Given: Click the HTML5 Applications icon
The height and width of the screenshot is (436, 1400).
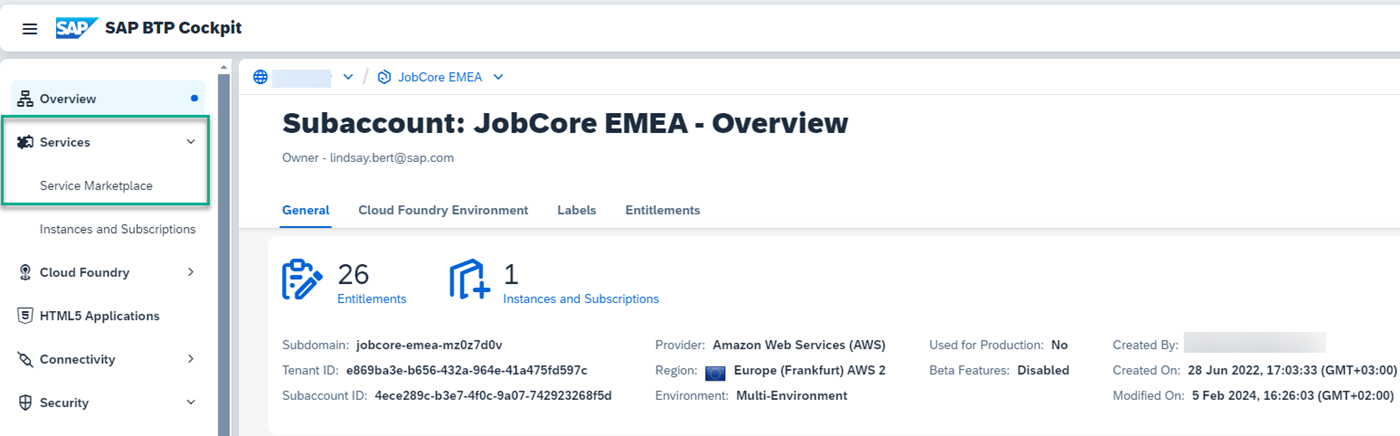Looking at the screenshot, I should (x=25, y=316).
